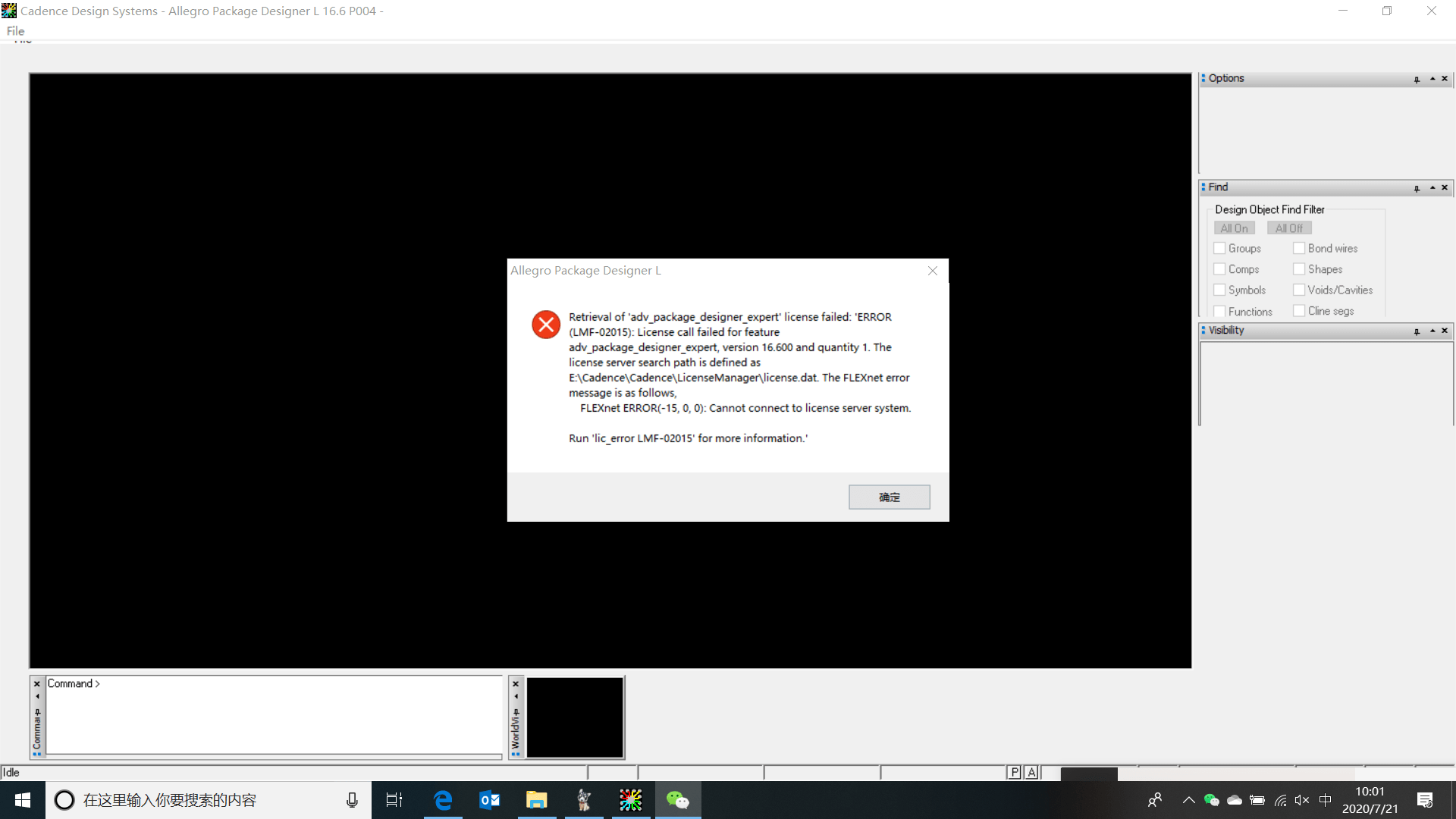
Task: Collapse the Options panel with the arrow
Action: coord(1432,79)
